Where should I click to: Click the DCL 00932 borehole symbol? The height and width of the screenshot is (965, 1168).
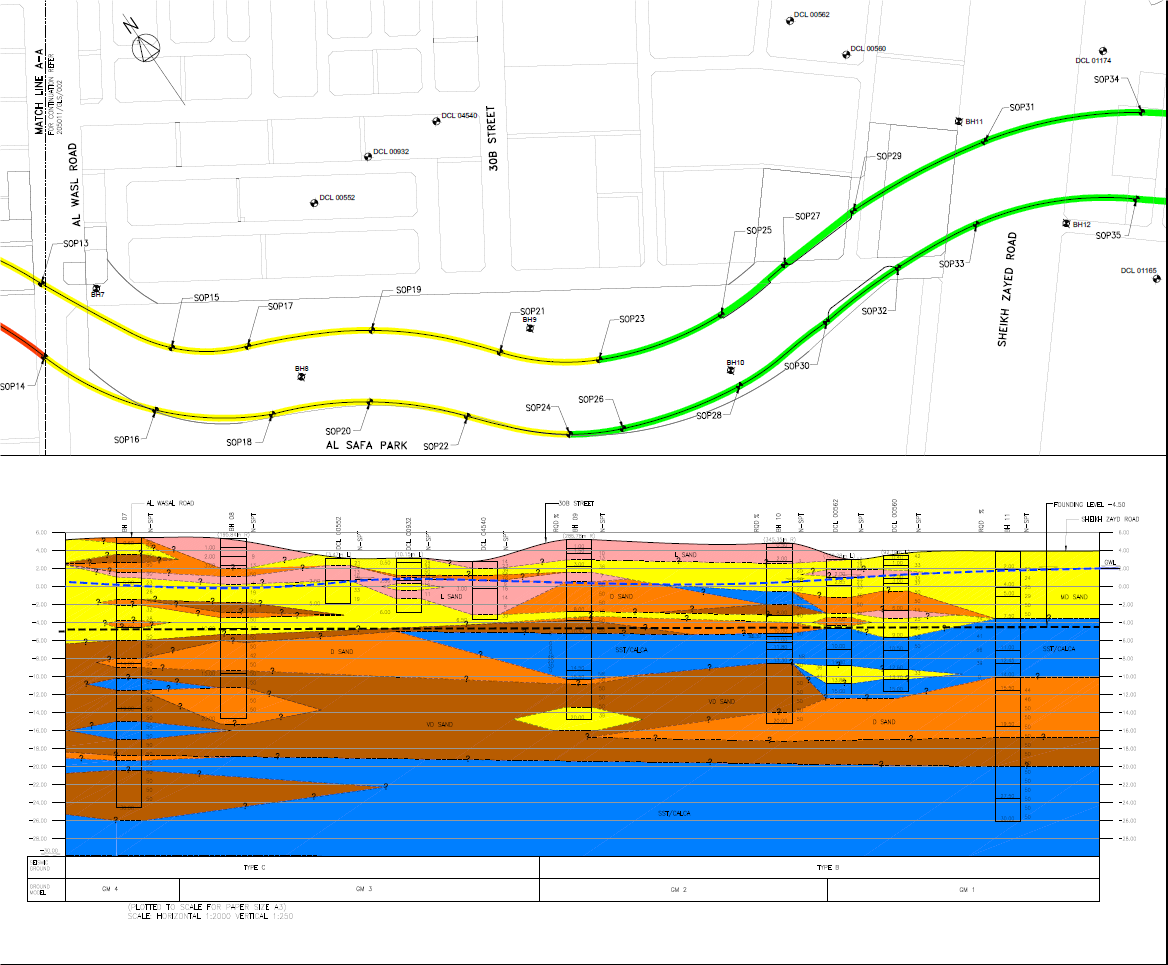coord(367,155)
